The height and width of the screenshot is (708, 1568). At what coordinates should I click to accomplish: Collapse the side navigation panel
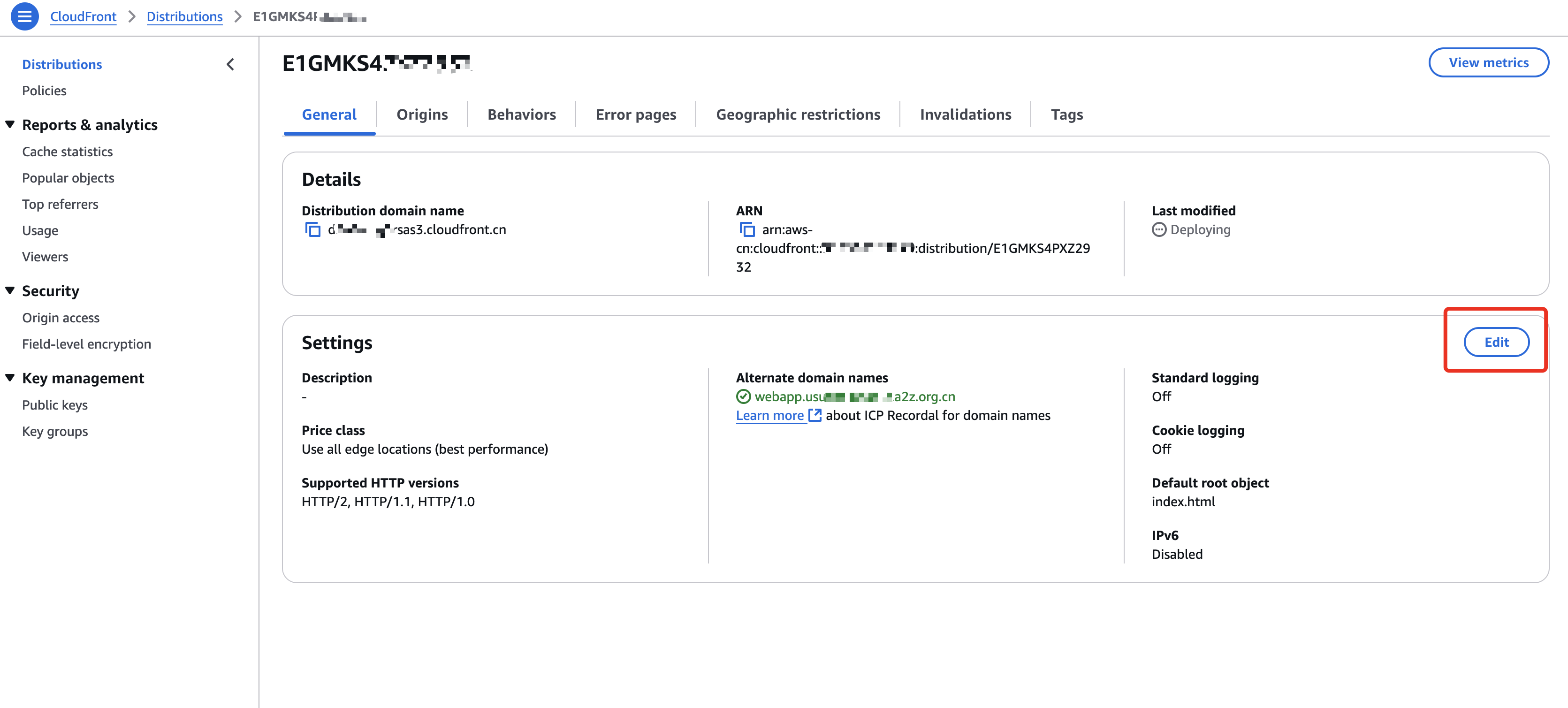pyautogui.click(x=231, y=65)
